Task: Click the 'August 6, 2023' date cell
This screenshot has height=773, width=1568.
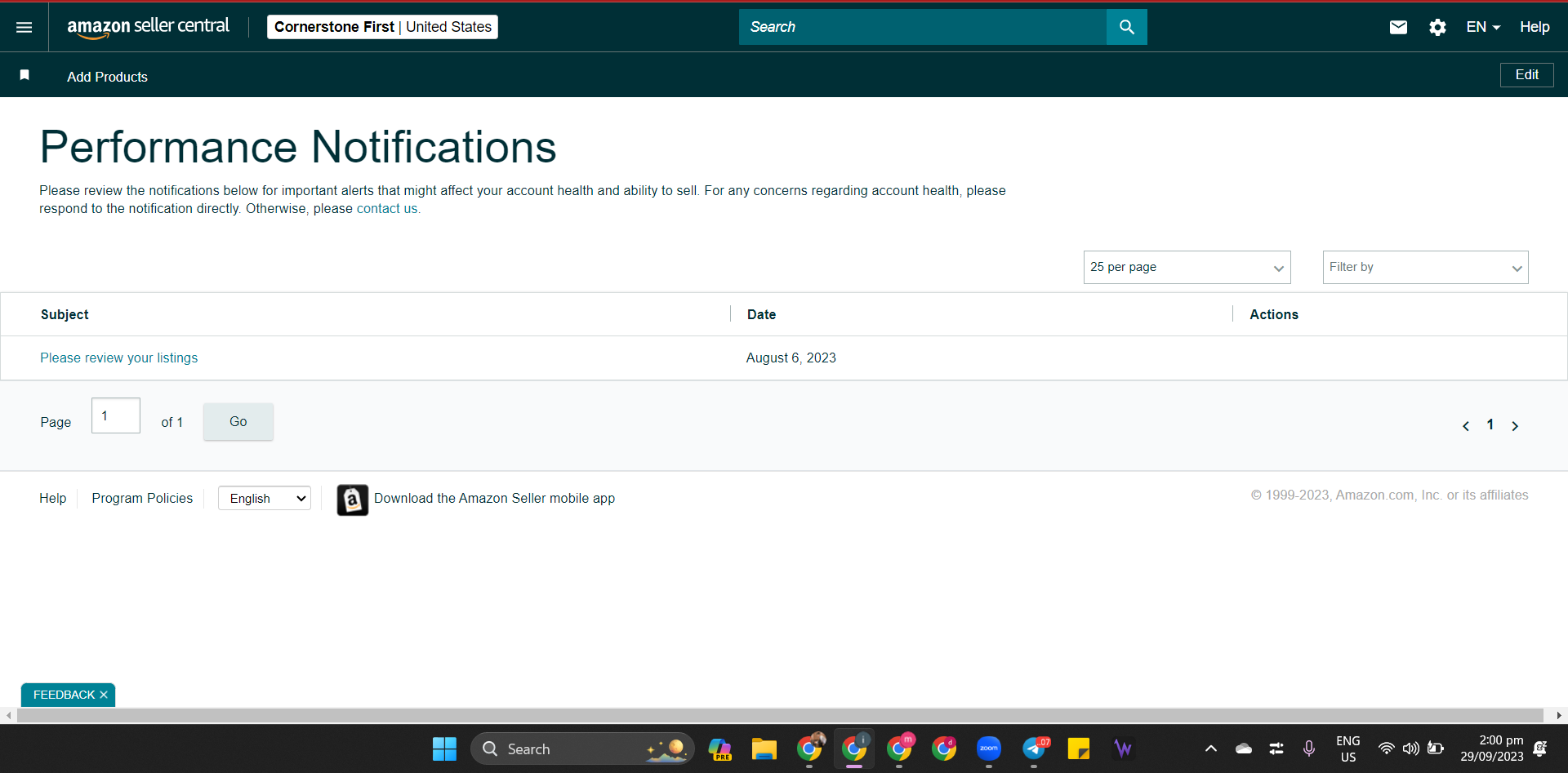Action: coord(791,358)
